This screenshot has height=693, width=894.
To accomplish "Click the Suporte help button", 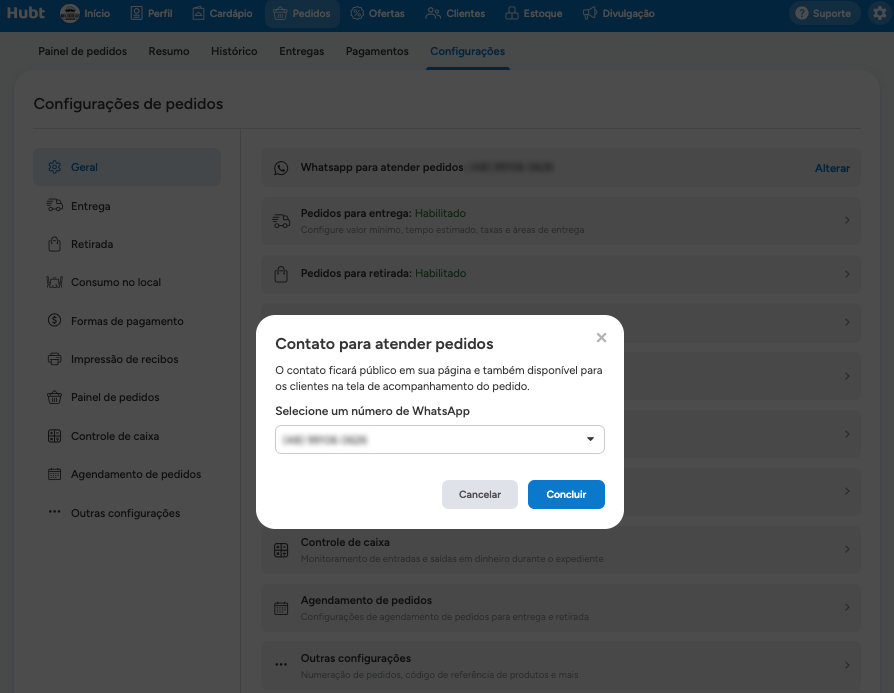I will click(823, 13).
